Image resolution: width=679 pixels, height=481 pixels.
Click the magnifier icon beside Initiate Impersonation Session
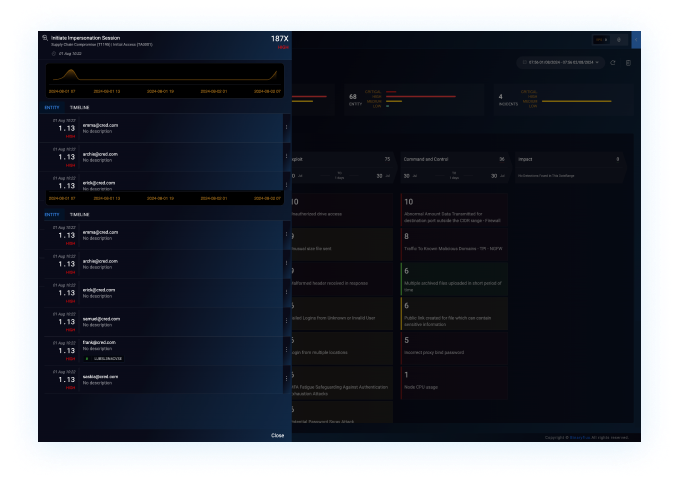pyautogui.click(x=45, y=36)
